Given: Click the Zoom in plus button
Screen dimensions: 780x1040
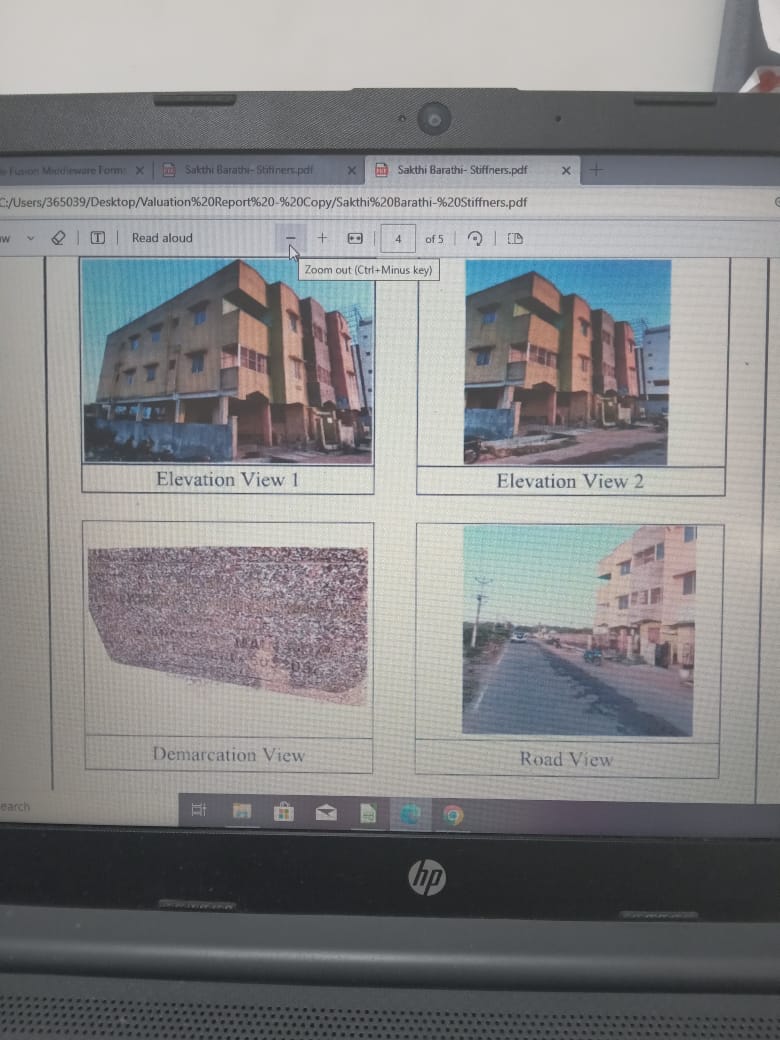Looking at the screenshot, I should point(322,238).
